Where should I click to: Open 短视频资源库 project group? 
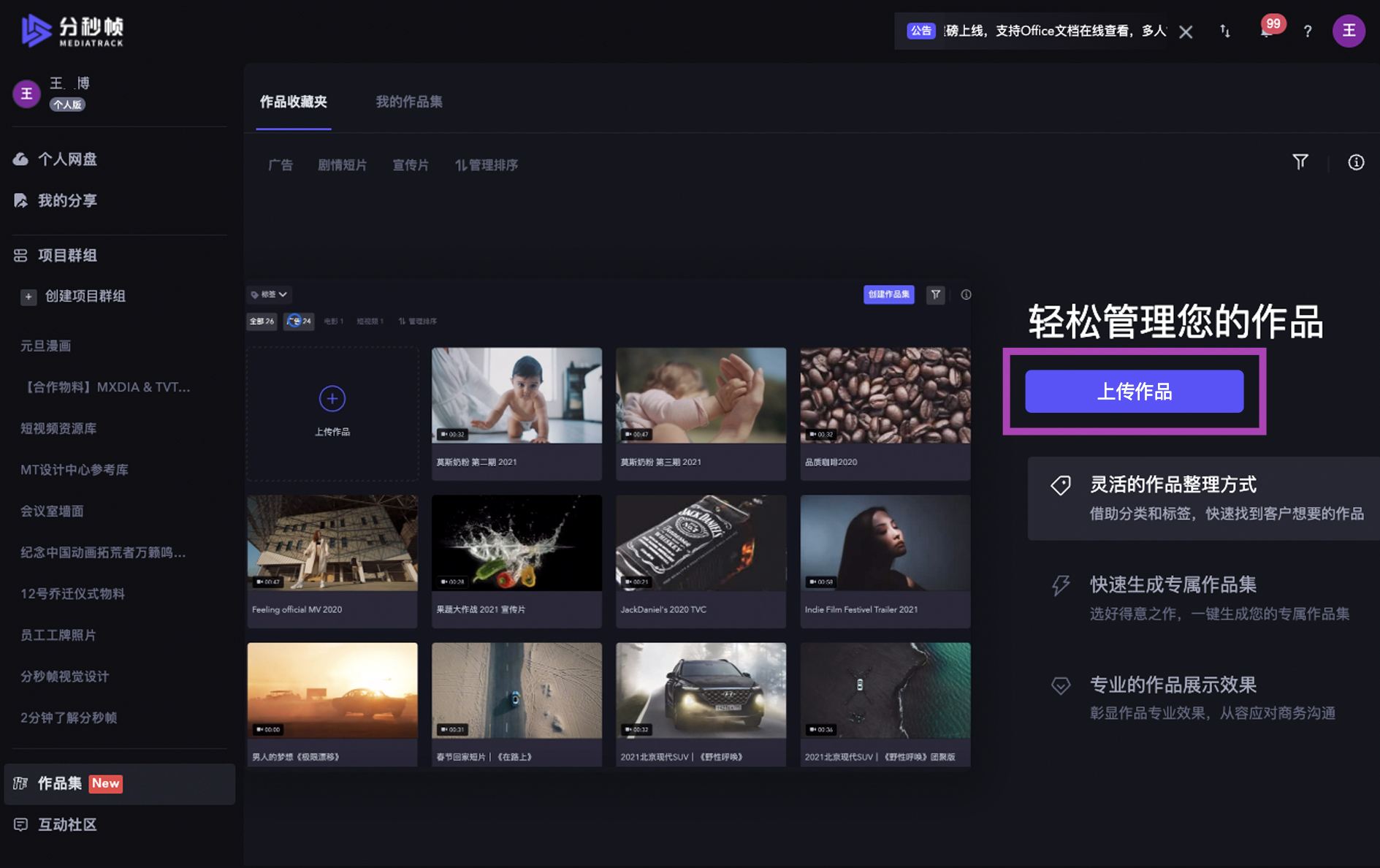(x=58, y=429)
